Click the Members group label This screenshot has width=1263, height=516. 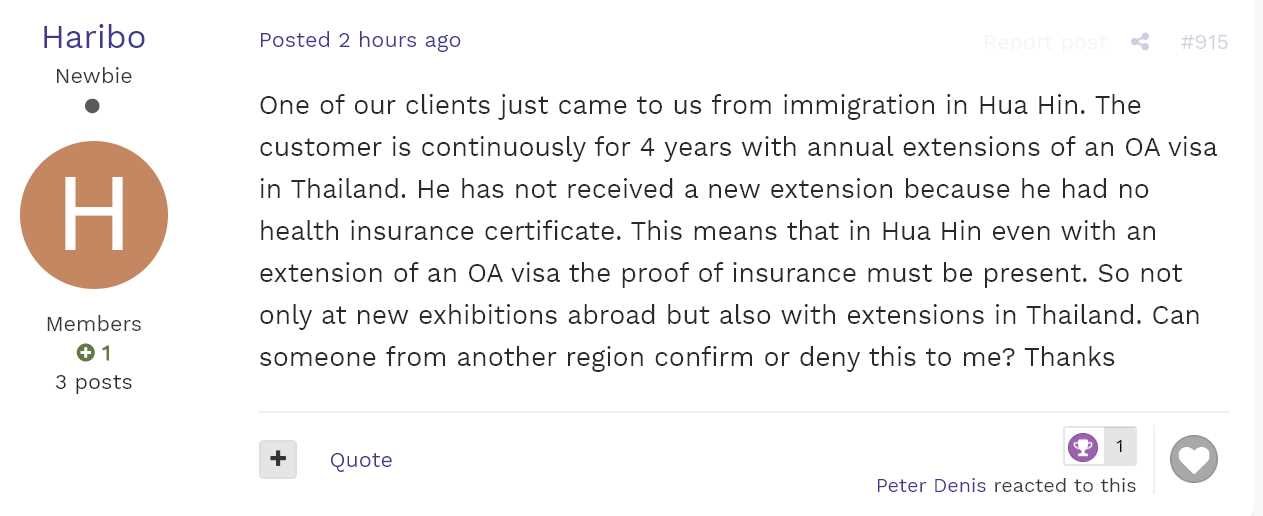click(x=94, y=324)
